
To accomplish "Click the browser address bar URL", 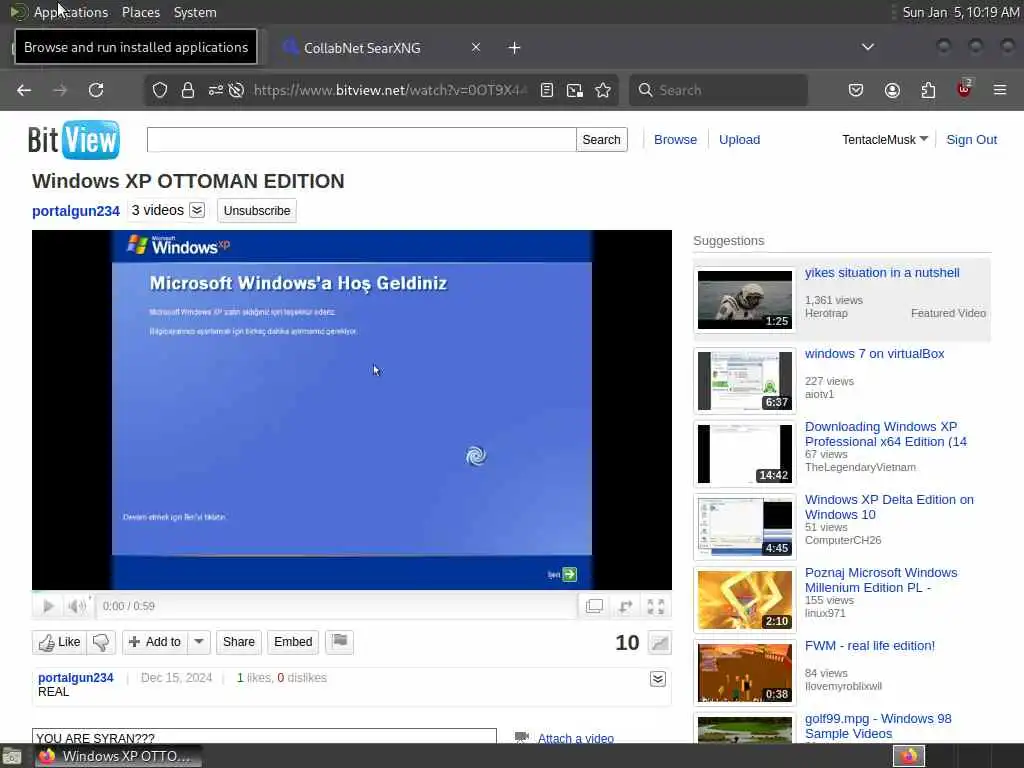I will pos(390,90).
